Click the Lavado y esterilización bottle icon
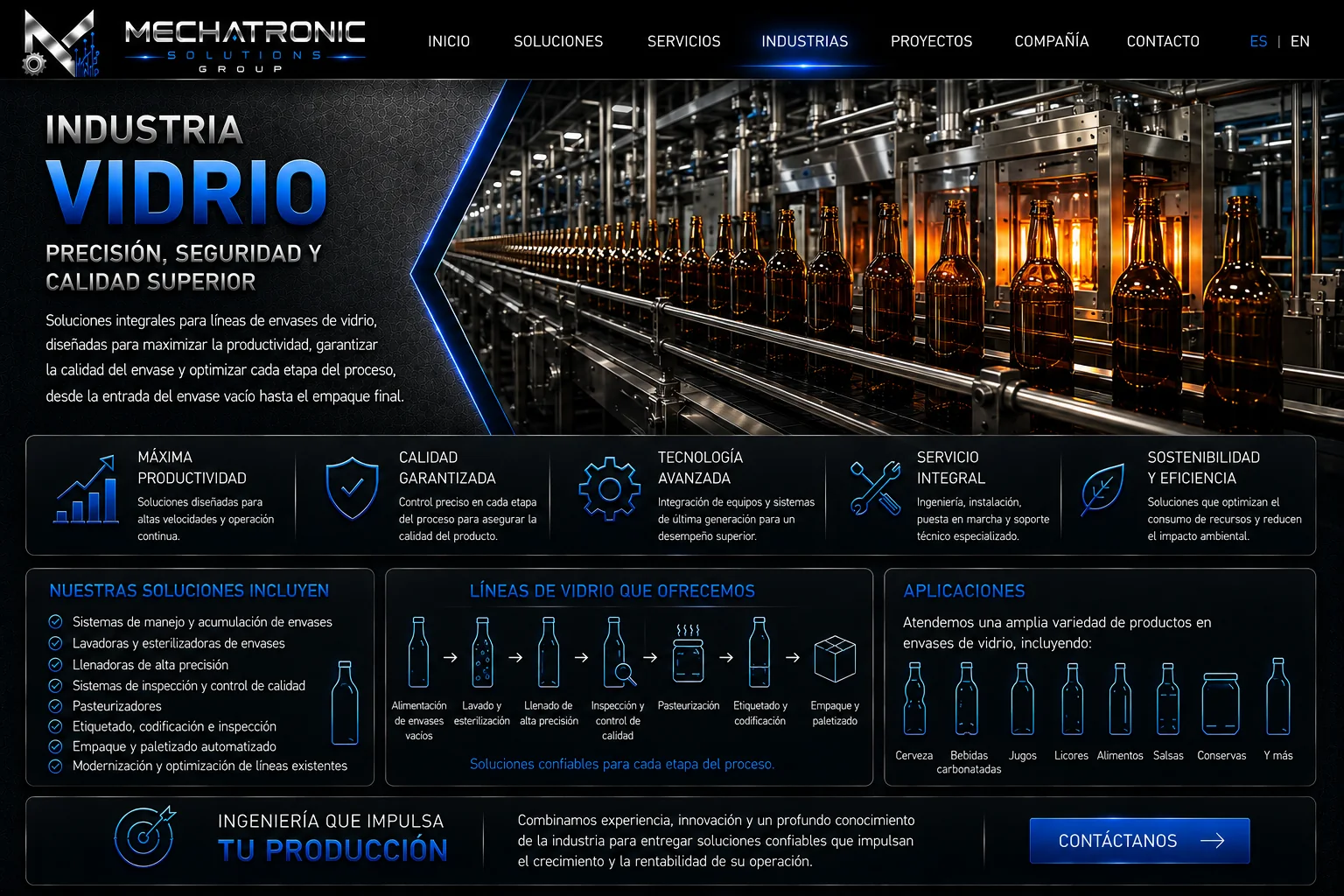Image resolution: width=1344 pixels, height=896 pixels. [482, 653]
